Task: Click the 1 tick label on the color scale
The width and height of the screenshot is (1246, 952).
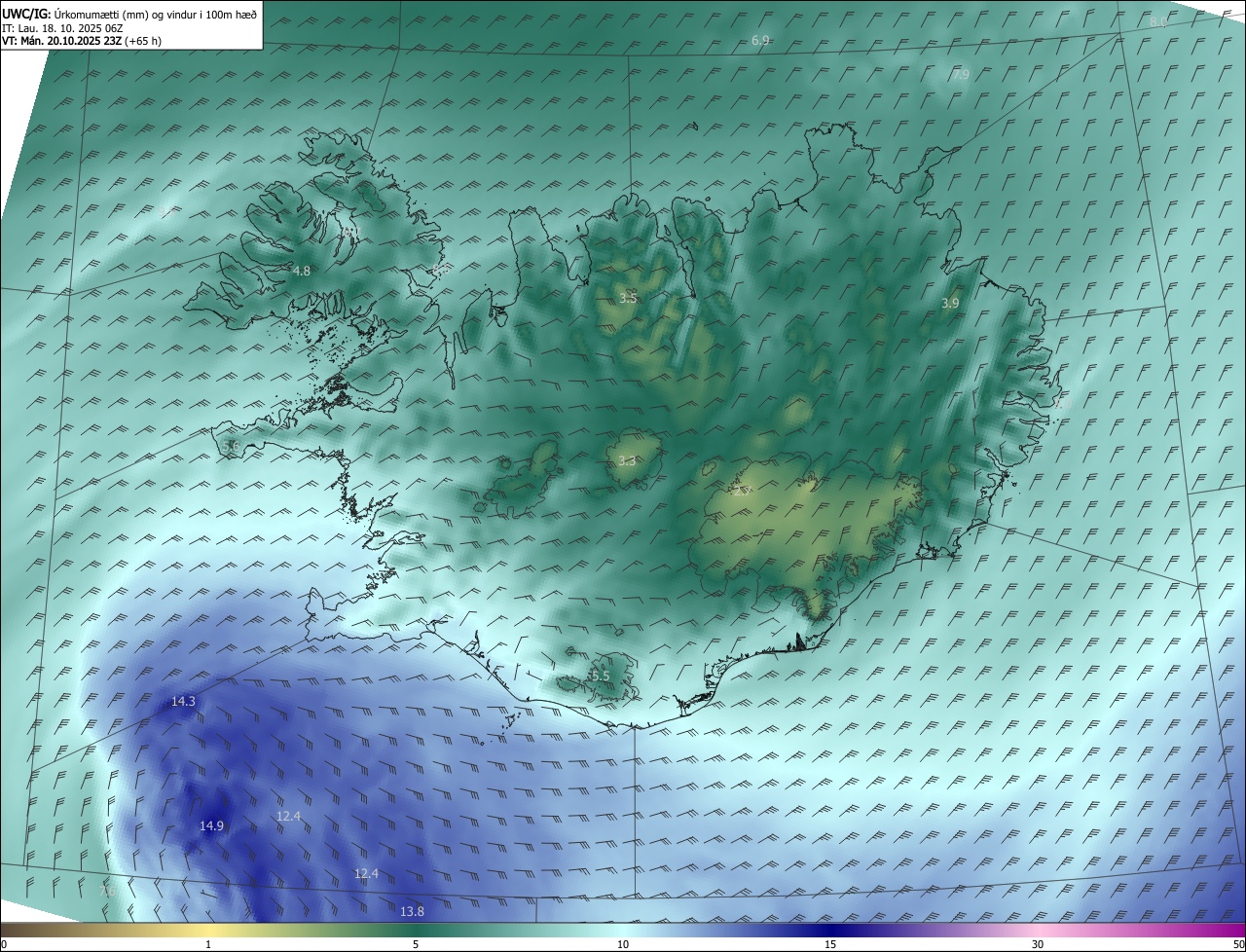Action: click(x=208, y=944)
